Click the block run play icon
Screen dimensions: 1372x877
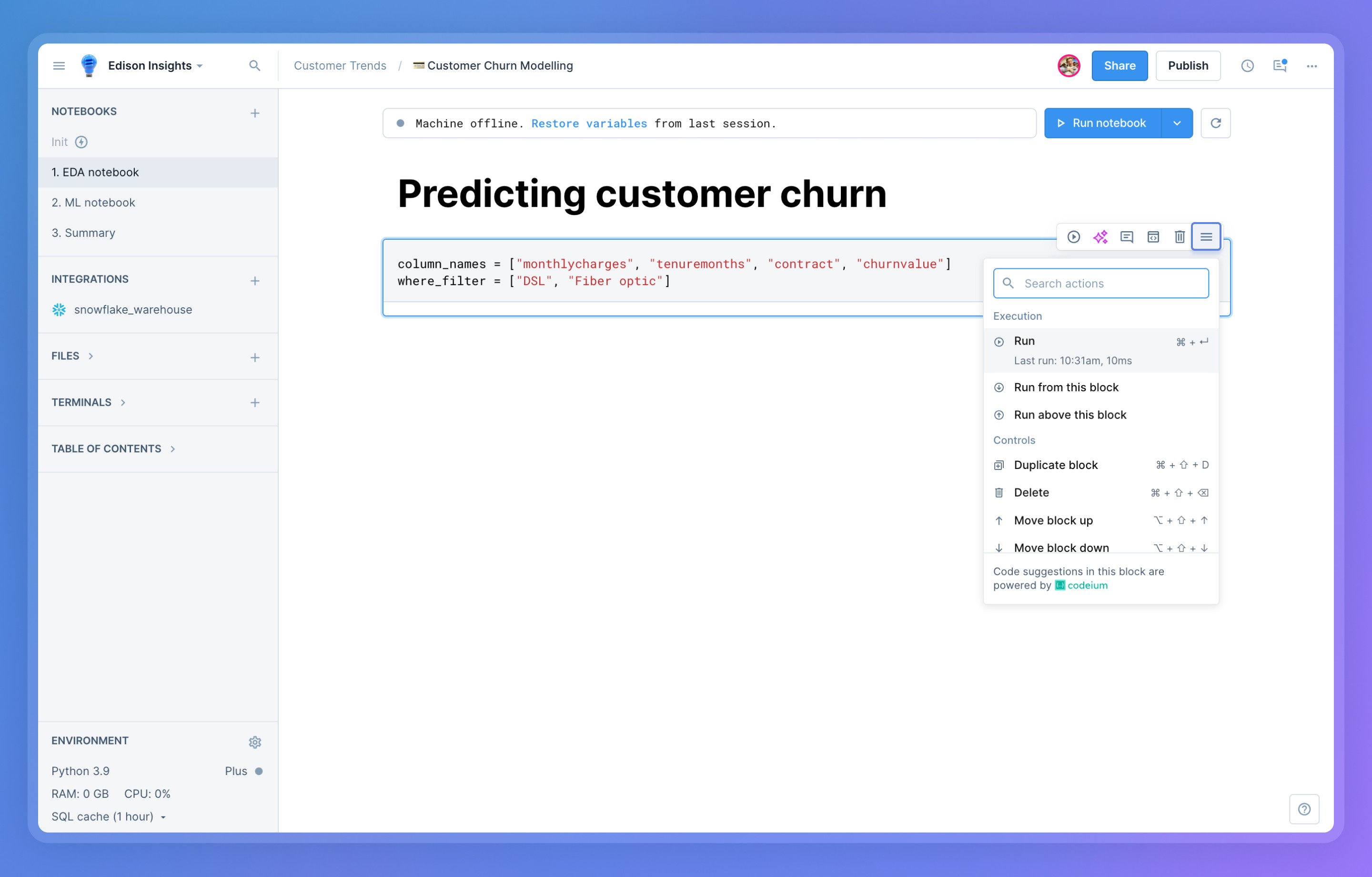[1073, 236]
